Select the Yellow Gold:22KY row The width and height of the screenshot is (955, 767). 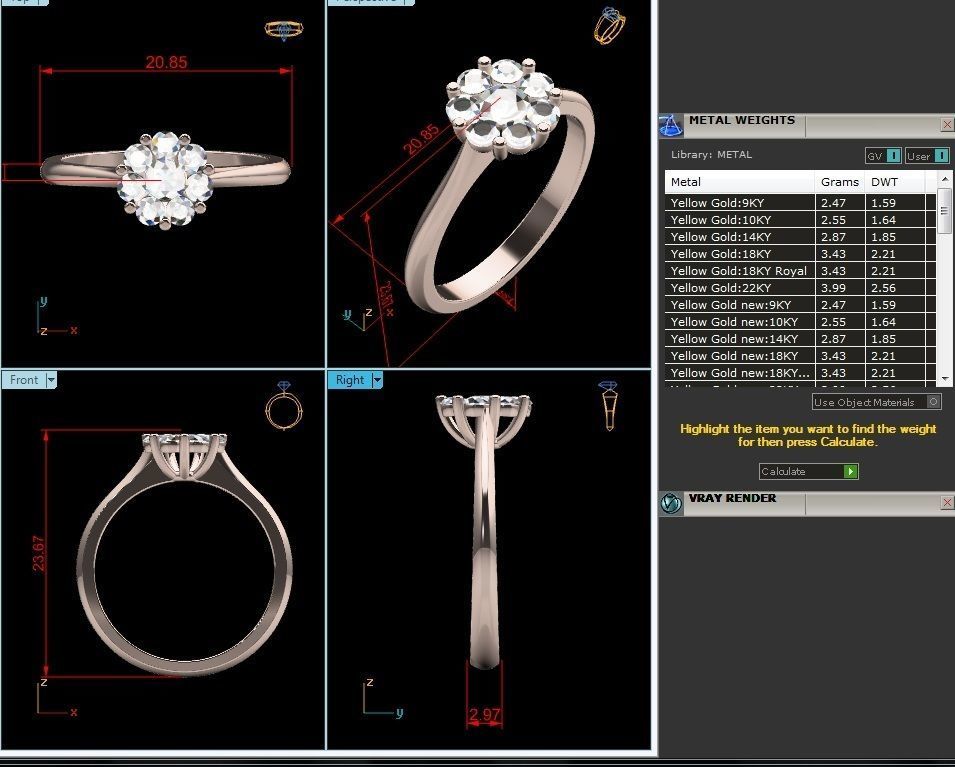click(x=800, y=288)
